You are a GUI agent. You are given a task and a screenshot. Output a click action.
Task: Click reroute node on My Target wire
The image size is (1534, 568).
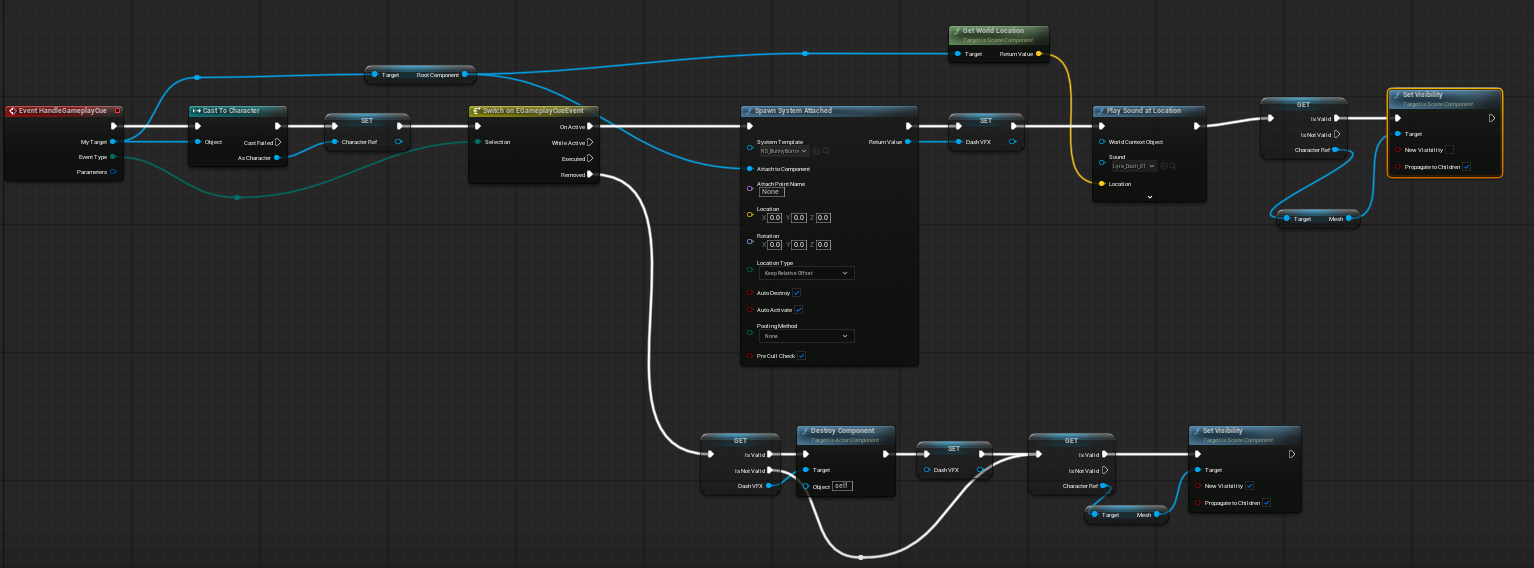coord(197,77)
